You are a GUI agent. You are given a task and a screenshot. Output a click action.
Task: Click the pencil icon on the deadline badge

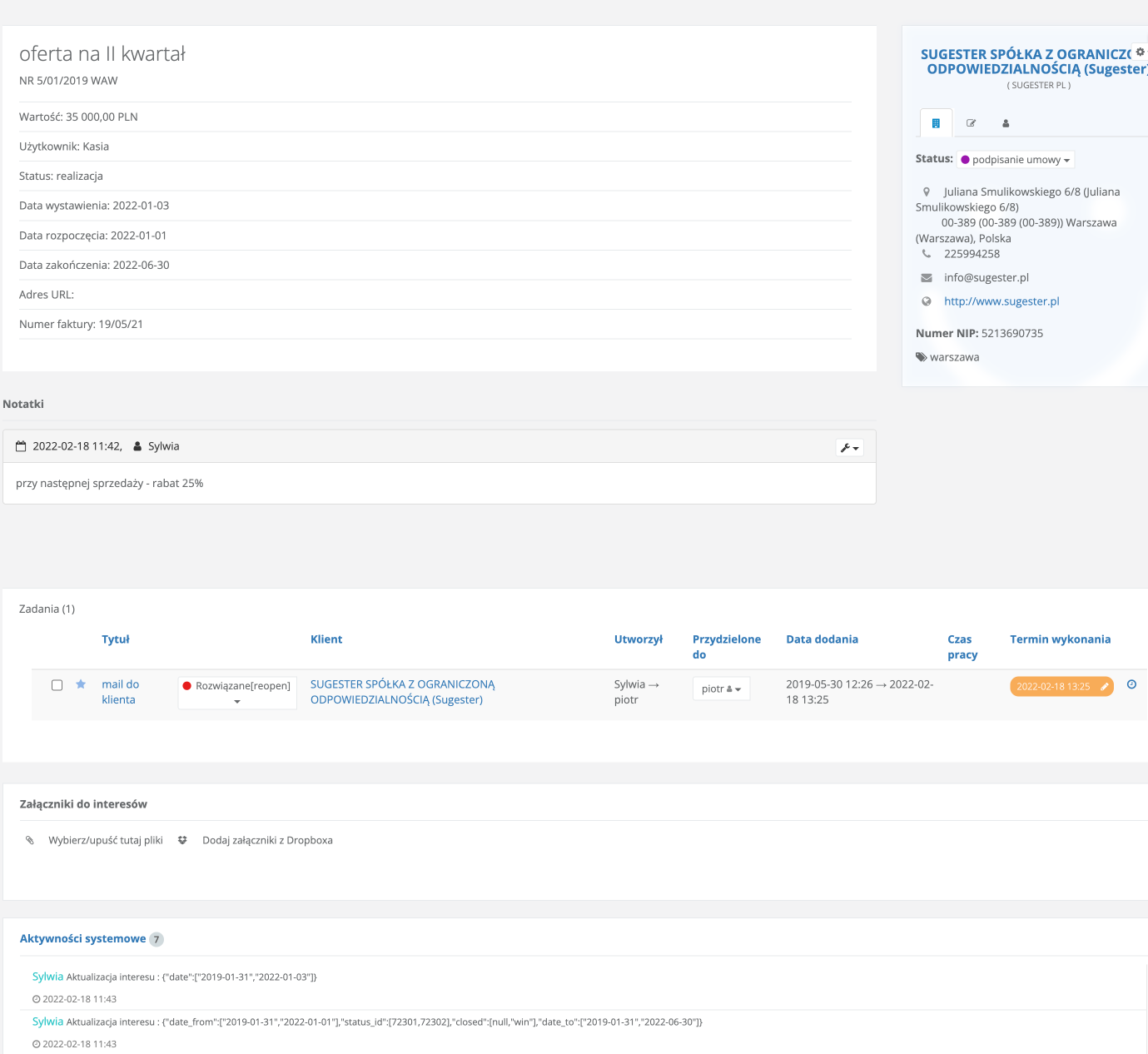[x=1105, y=687]
